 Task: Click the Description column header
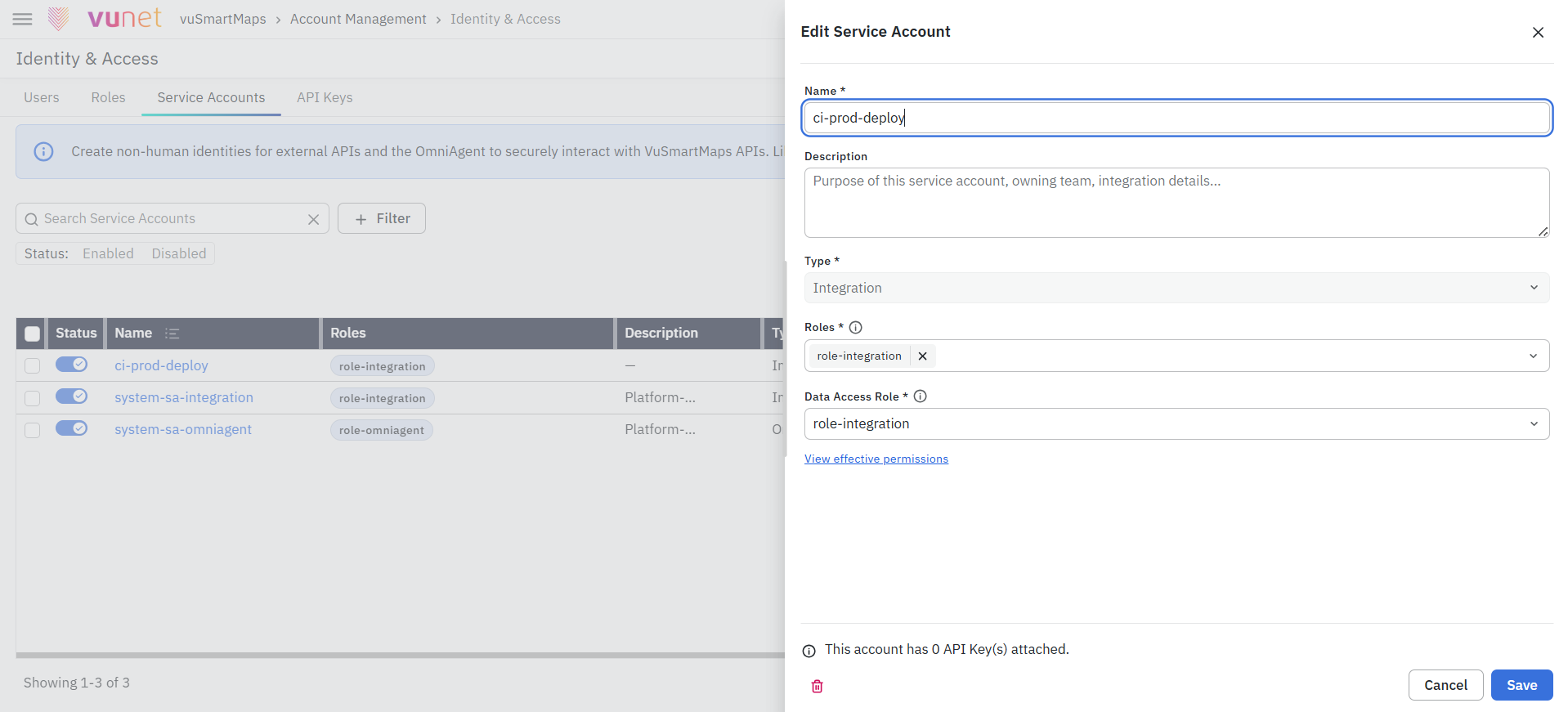pyautogui.click(x=688, y=334)
